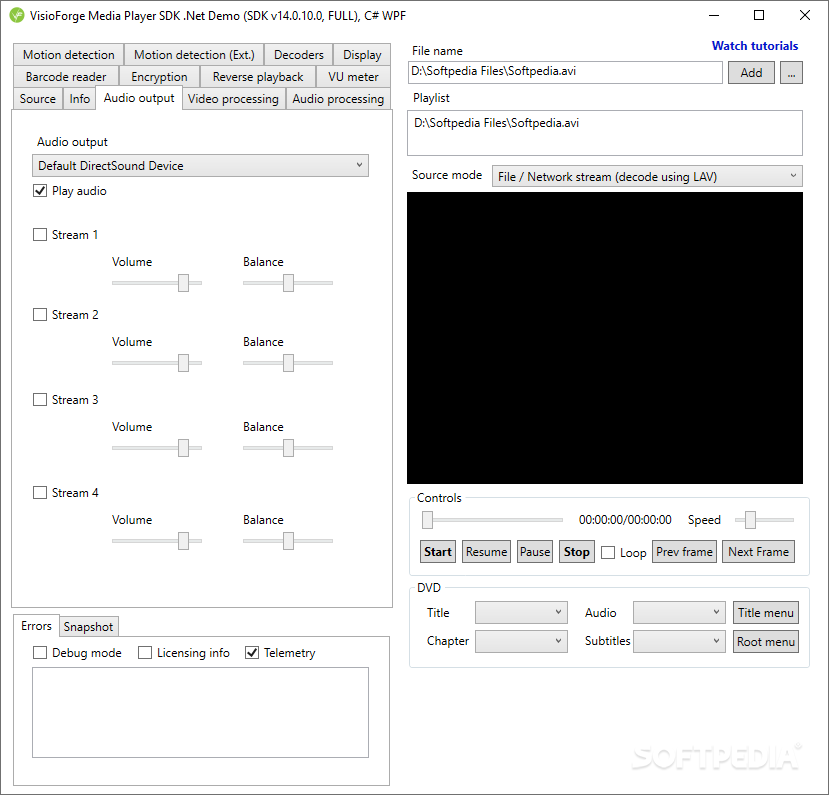The image size is (829, 795).
Task: Click the Stream 4 Volume slider
Action: [x=157, y=541]
